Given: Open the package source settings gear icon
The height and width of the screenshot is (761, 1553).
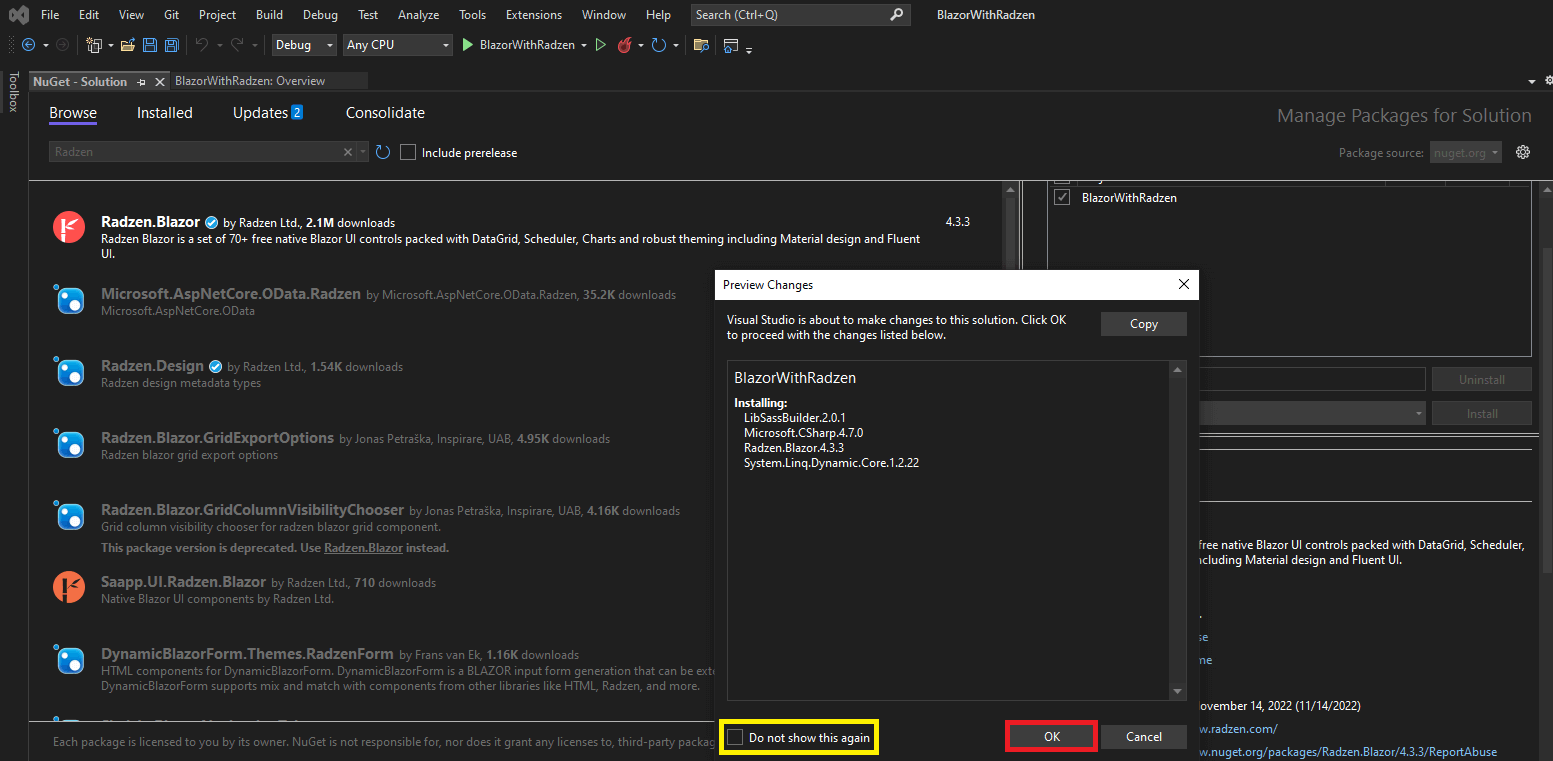Looking at the screenshot, I should tap(1523, 152).
